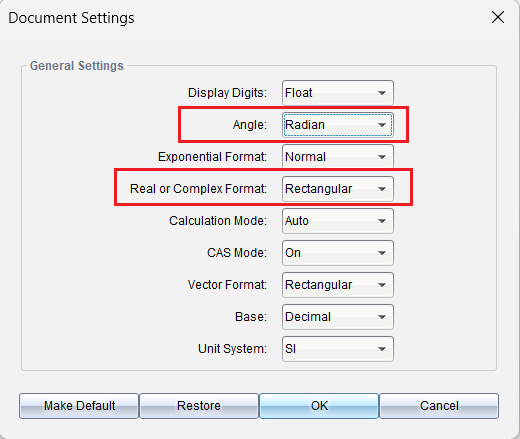Open the CAS Mode dropdown
The image size is (520, 439).
[x=338, y=253]
